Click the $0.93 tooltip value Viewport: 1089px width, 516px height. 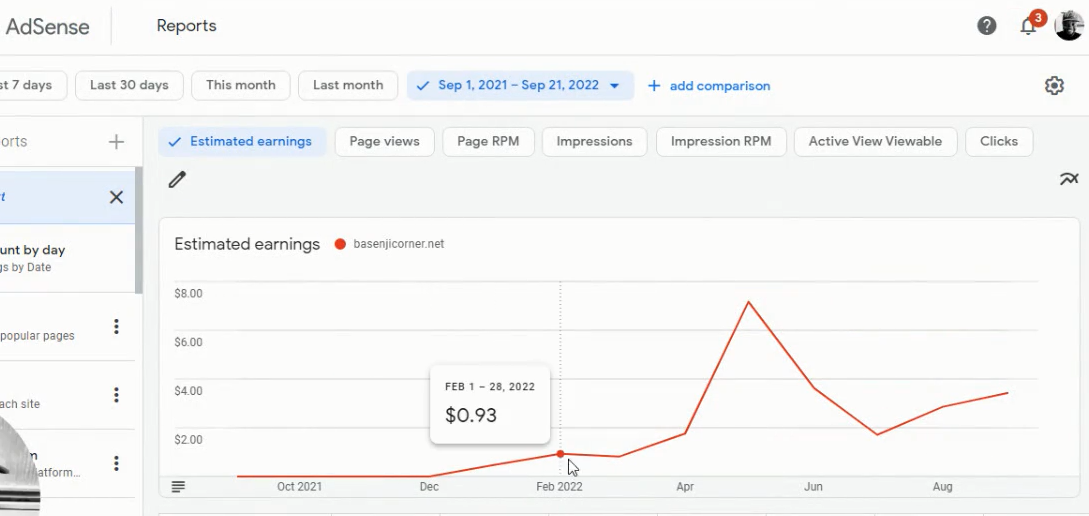pos(471,415)
